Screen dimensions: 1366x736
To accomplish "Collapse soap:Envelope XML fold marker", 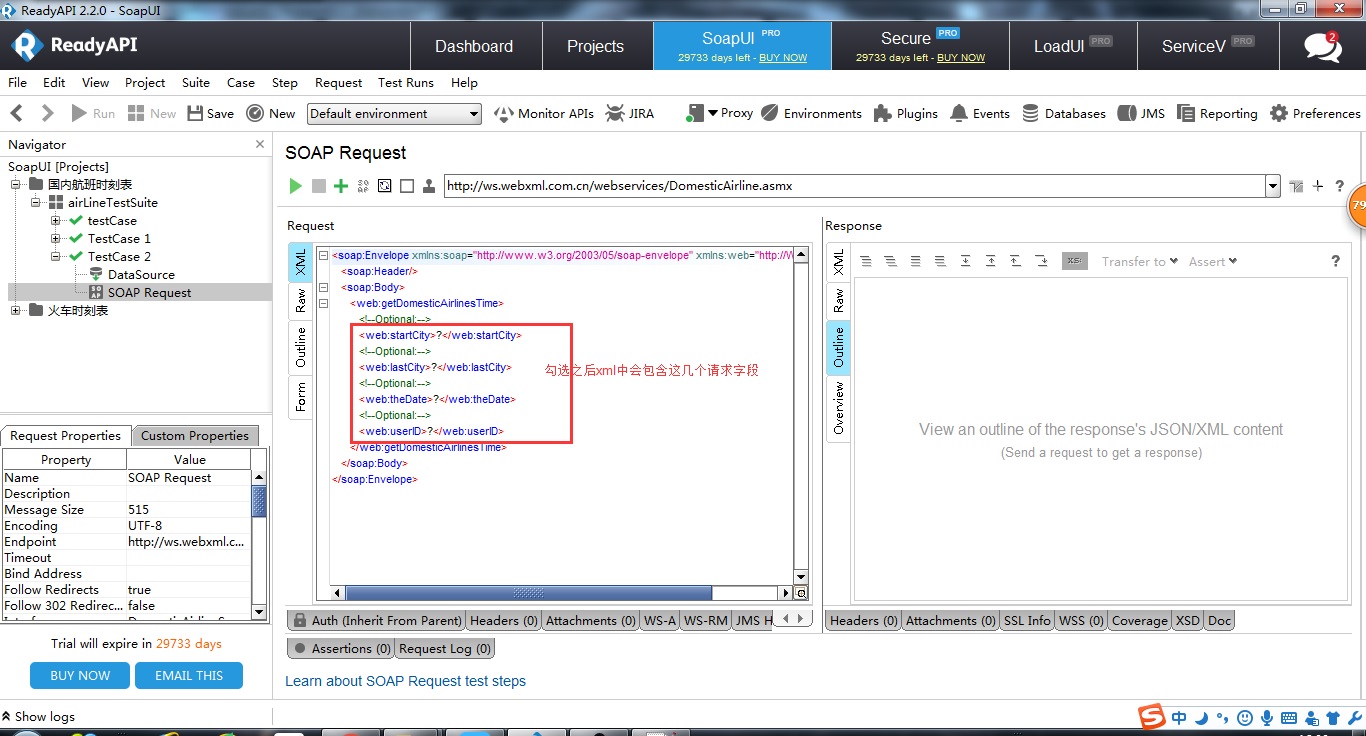I will [323, 256].
